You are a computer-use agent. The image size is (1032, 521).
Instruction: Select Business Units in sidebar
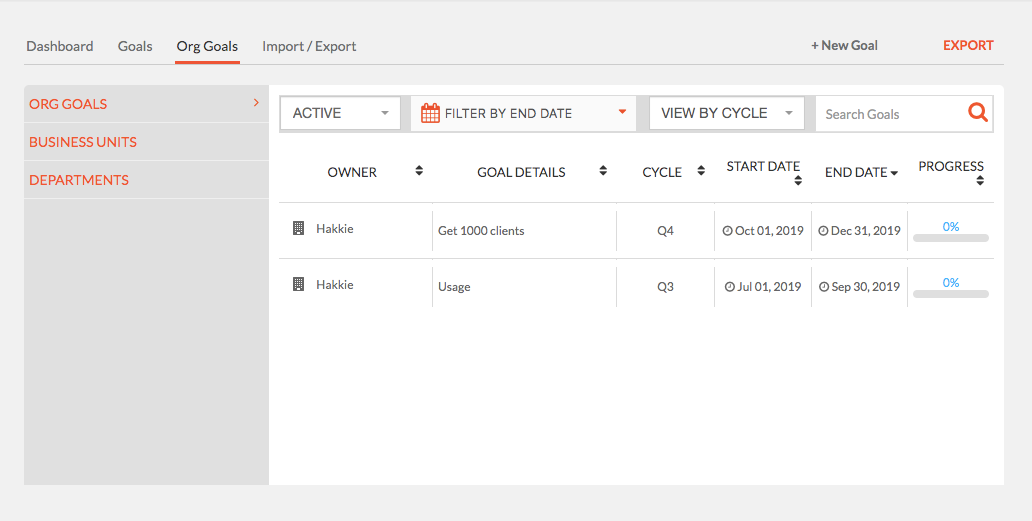point(83,142)
